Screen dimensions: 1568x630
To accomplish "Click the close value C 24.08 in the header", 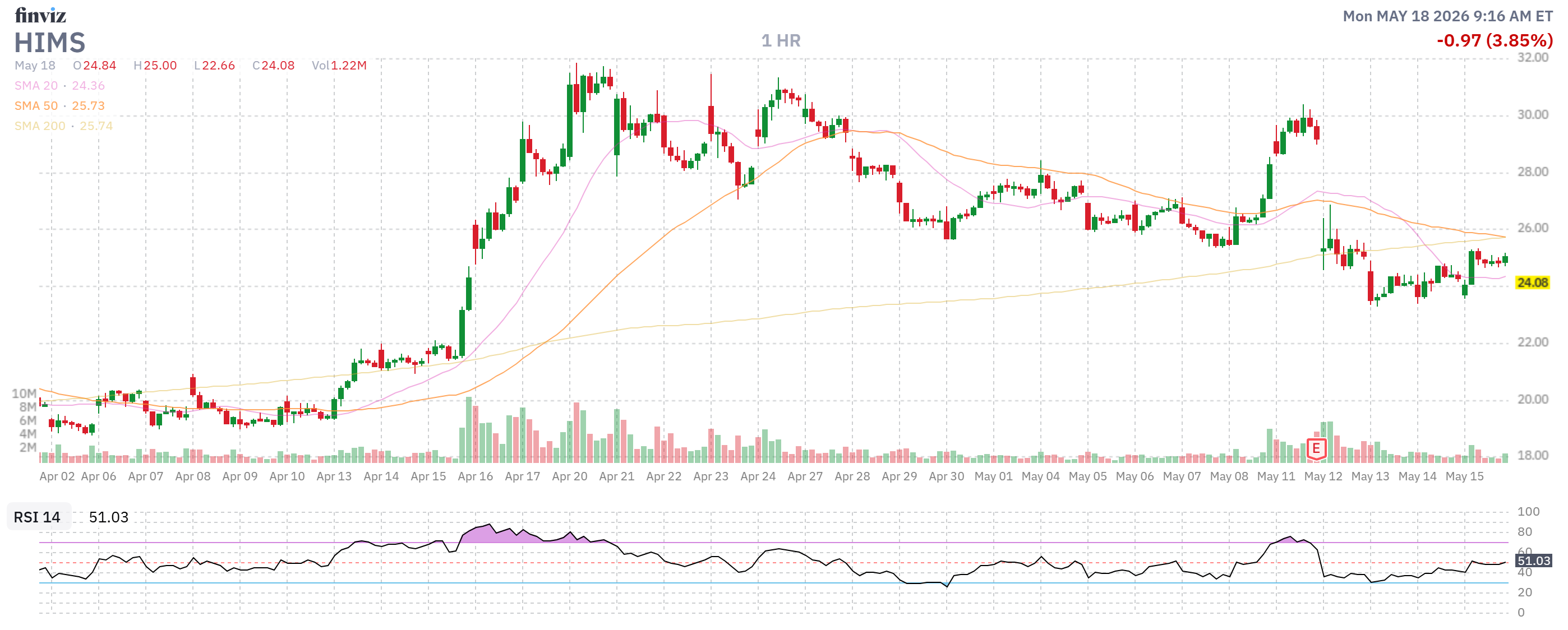I will pos(273,66).
